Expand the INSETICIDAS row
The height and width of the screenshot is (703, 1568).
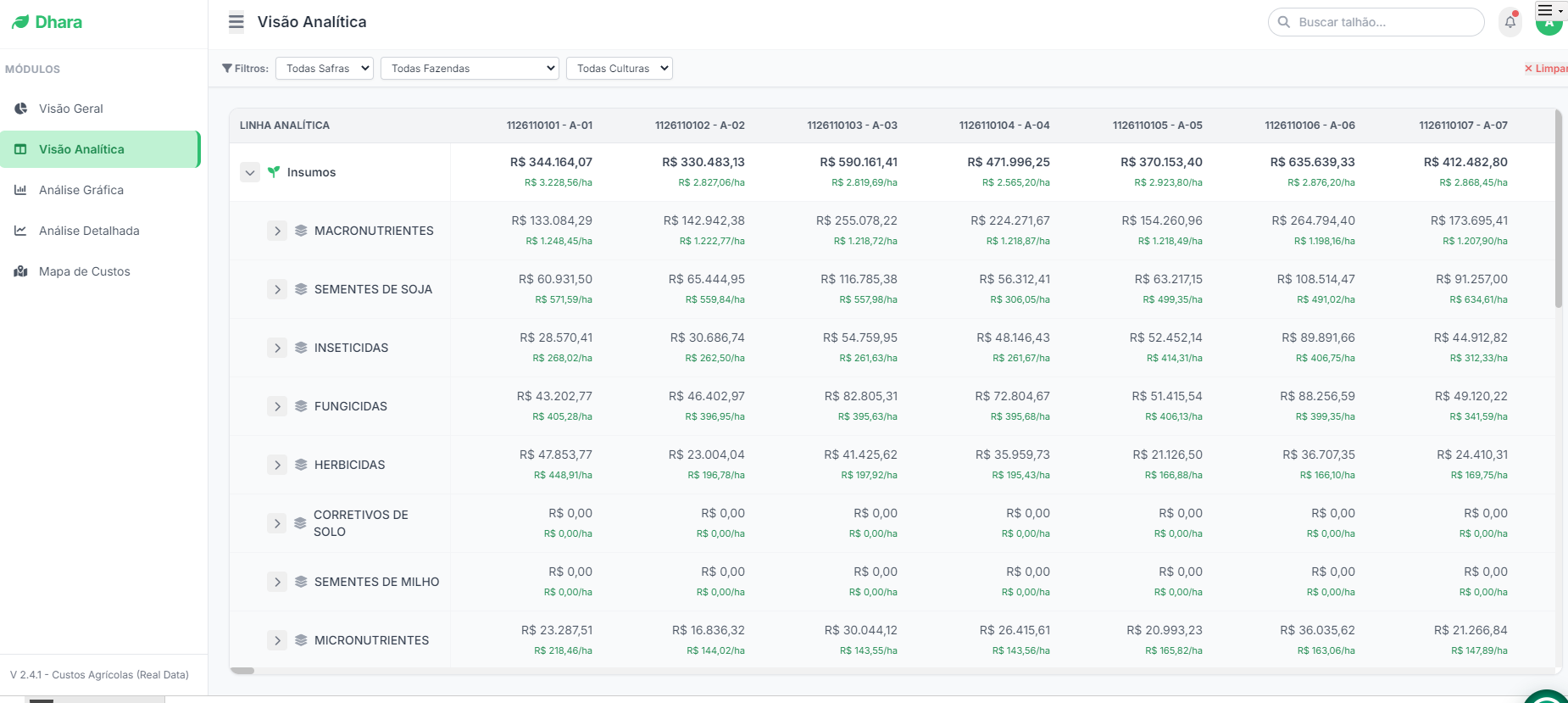(277, 348)
